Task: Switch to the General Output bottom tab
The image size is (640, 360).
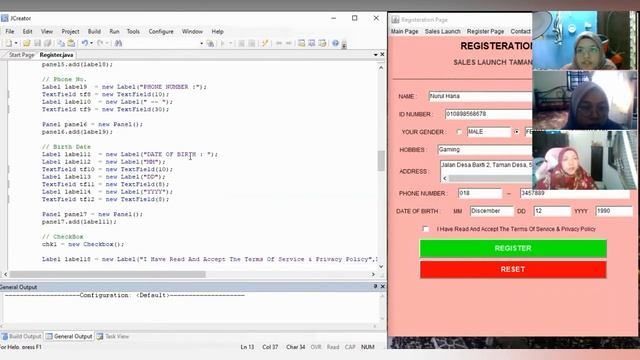Action: (x=69, y=336)
